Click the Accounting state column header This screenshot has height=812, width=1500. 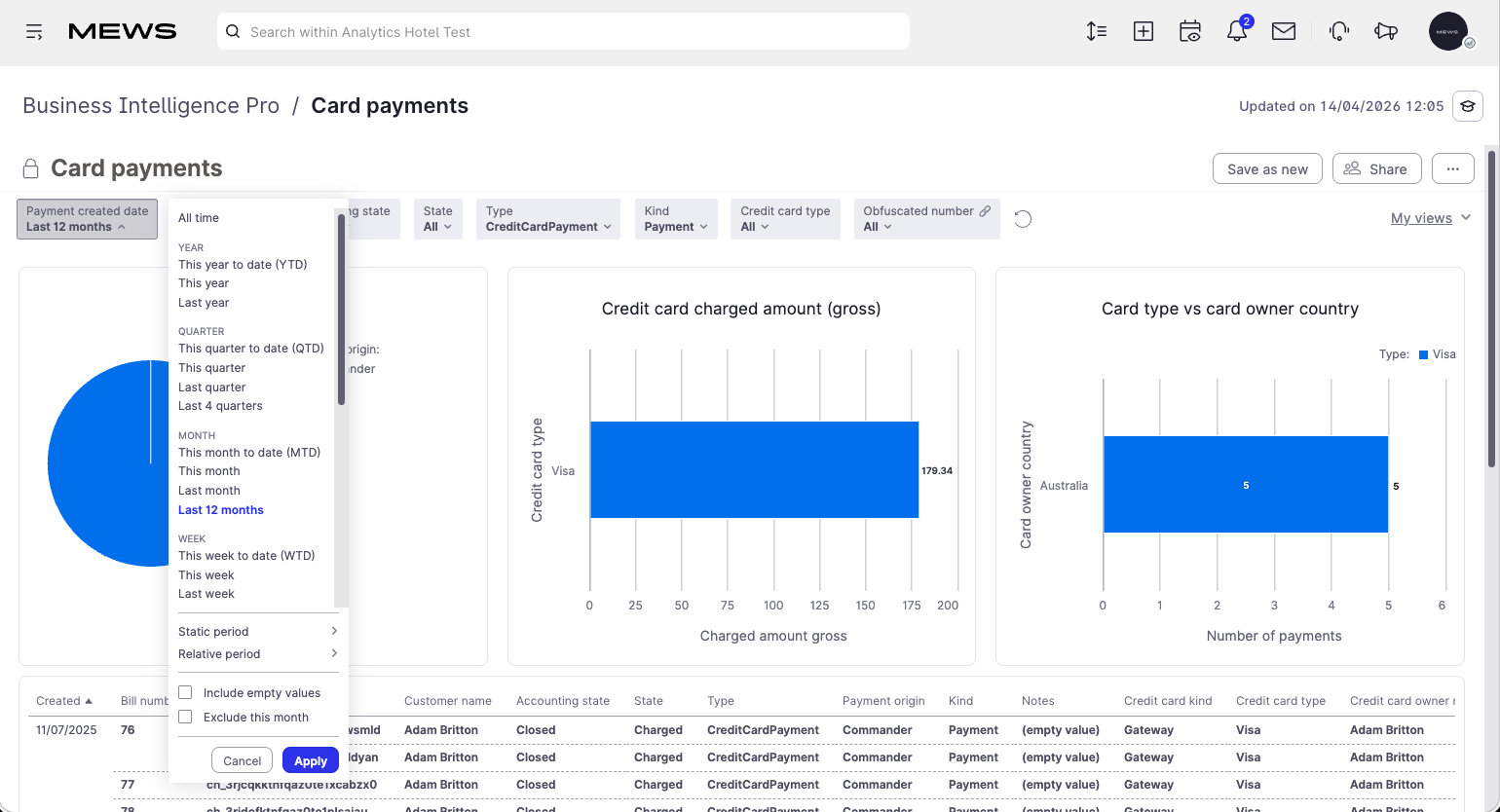click(x=563, y=700)
